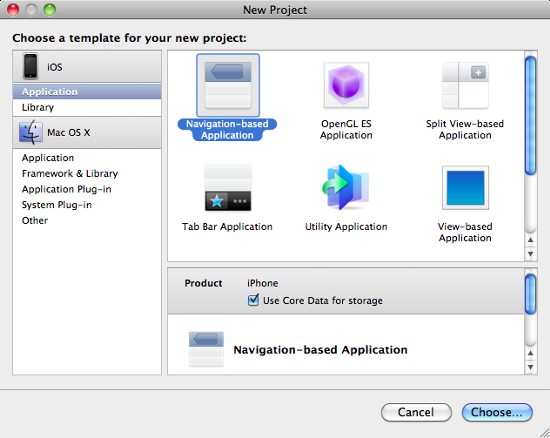Click the Finder icon beside Mac OS X
This screenshot has height=438, width=550.
31,132
